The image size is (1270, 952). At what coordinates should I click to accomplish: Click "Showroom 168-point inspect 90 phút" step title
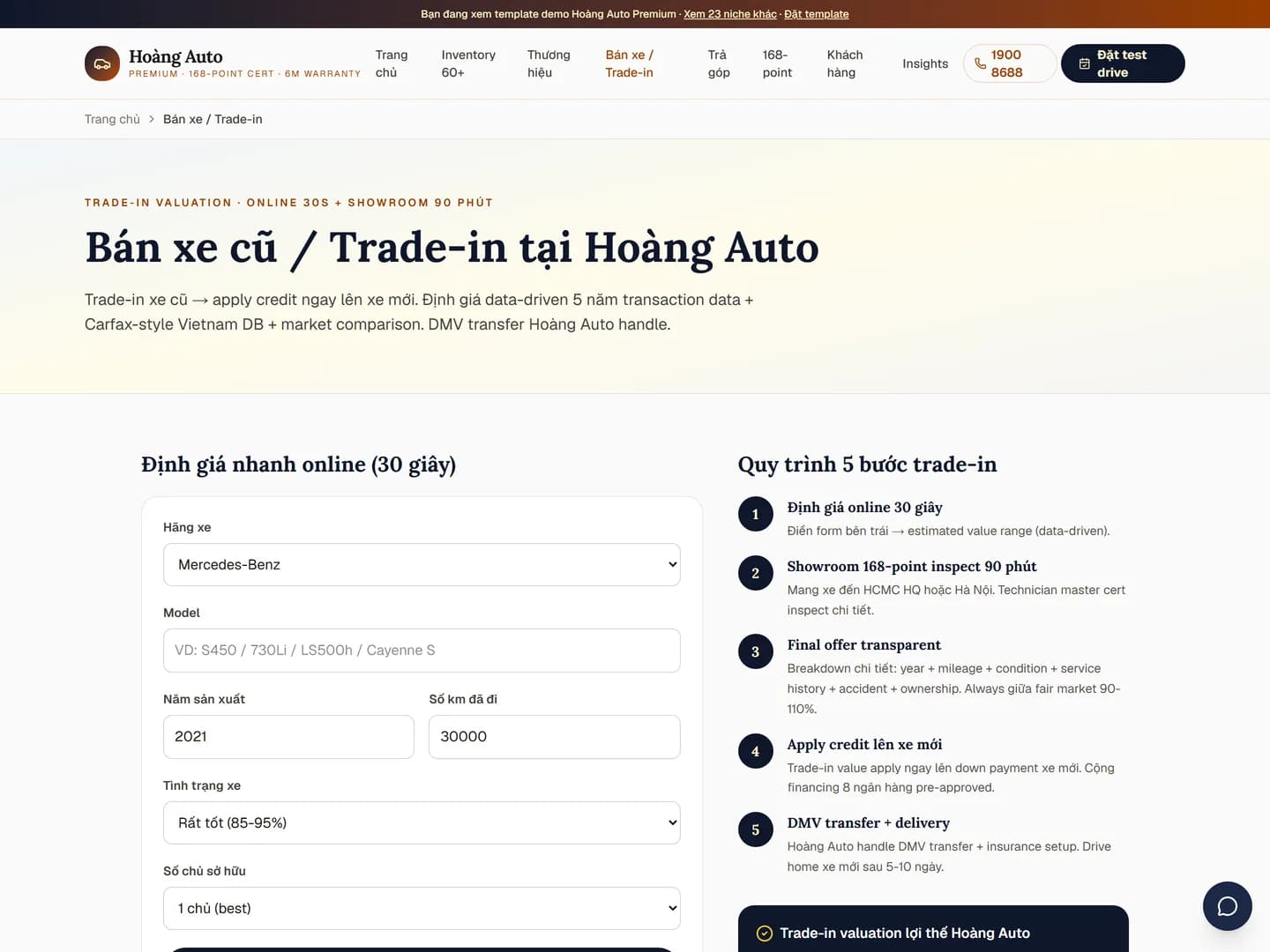tap(912, 567)
